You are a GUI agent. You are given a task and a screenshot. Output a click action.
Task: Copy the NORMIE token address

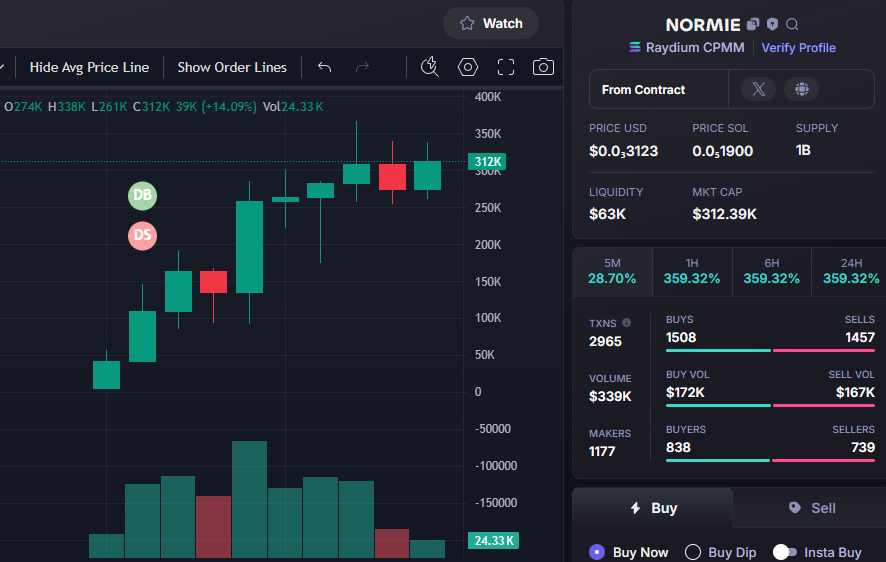[x=753, y=24]
